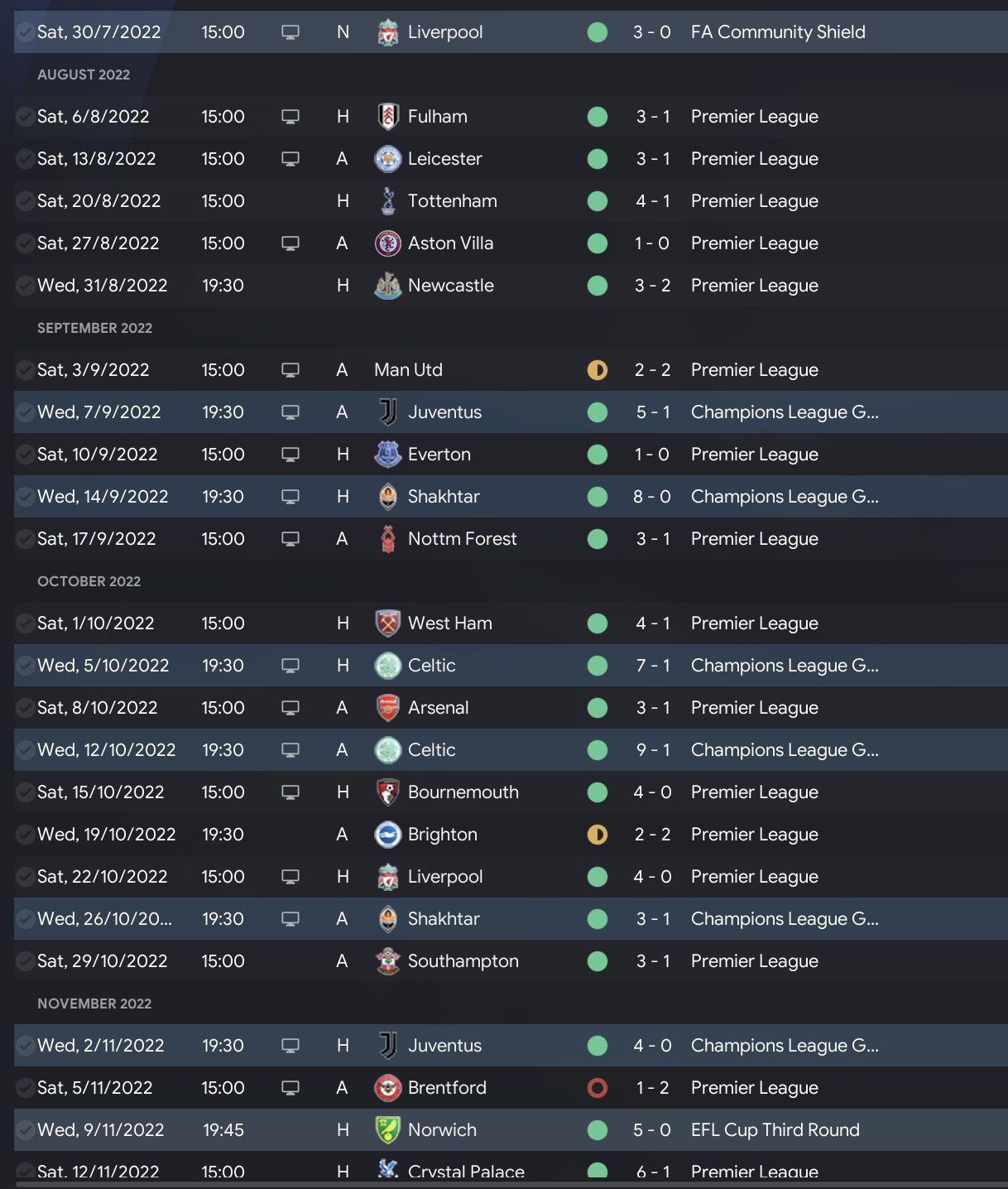Open the EFL Cup Third Round competition
Viewport: 1008px width, 1189px height.
coord(775,1130)
